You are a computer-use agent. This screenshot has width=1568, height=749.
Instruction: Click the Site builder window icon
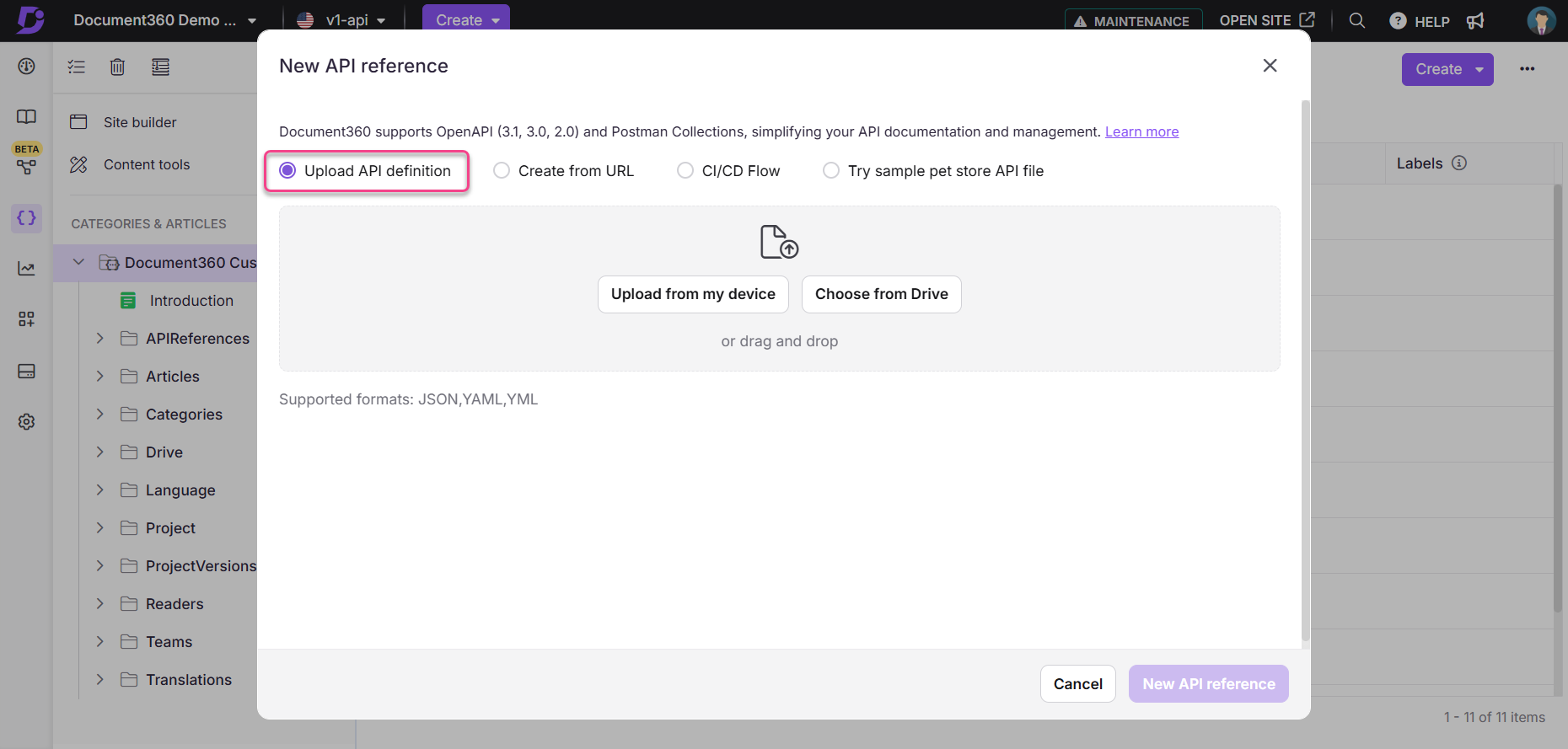click(x=78, y=122)
